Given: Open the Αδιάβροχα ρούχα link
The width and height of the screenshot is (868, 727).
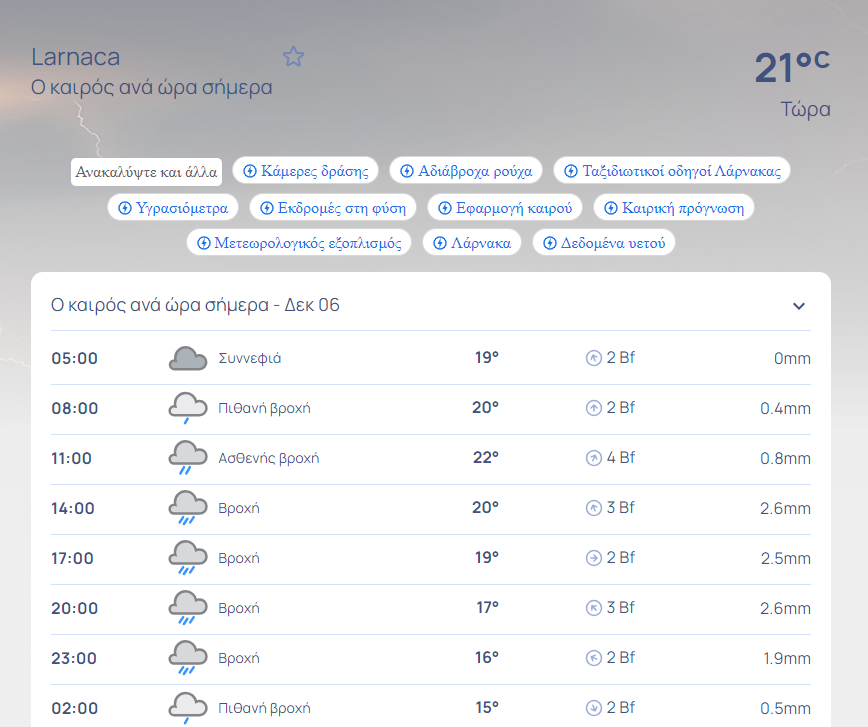Looking at the screenshot, I should pyautogui.click(x=466, y=171).
